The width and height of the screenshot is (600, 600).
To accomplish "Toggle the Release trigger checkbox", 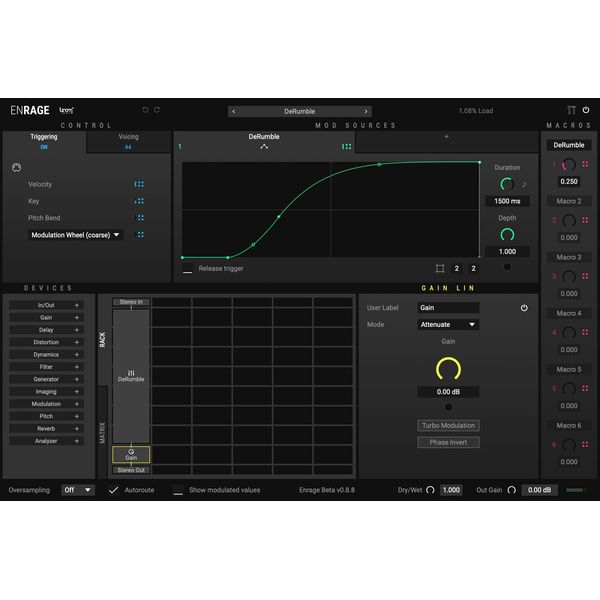I will [x=188, y=269].
